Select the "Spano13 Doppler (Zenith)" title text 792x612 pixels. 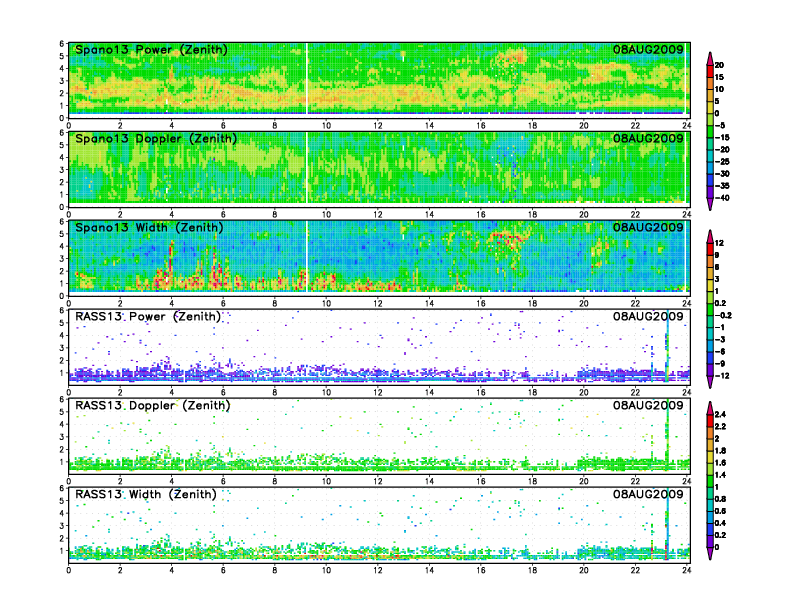pos(152,138)
